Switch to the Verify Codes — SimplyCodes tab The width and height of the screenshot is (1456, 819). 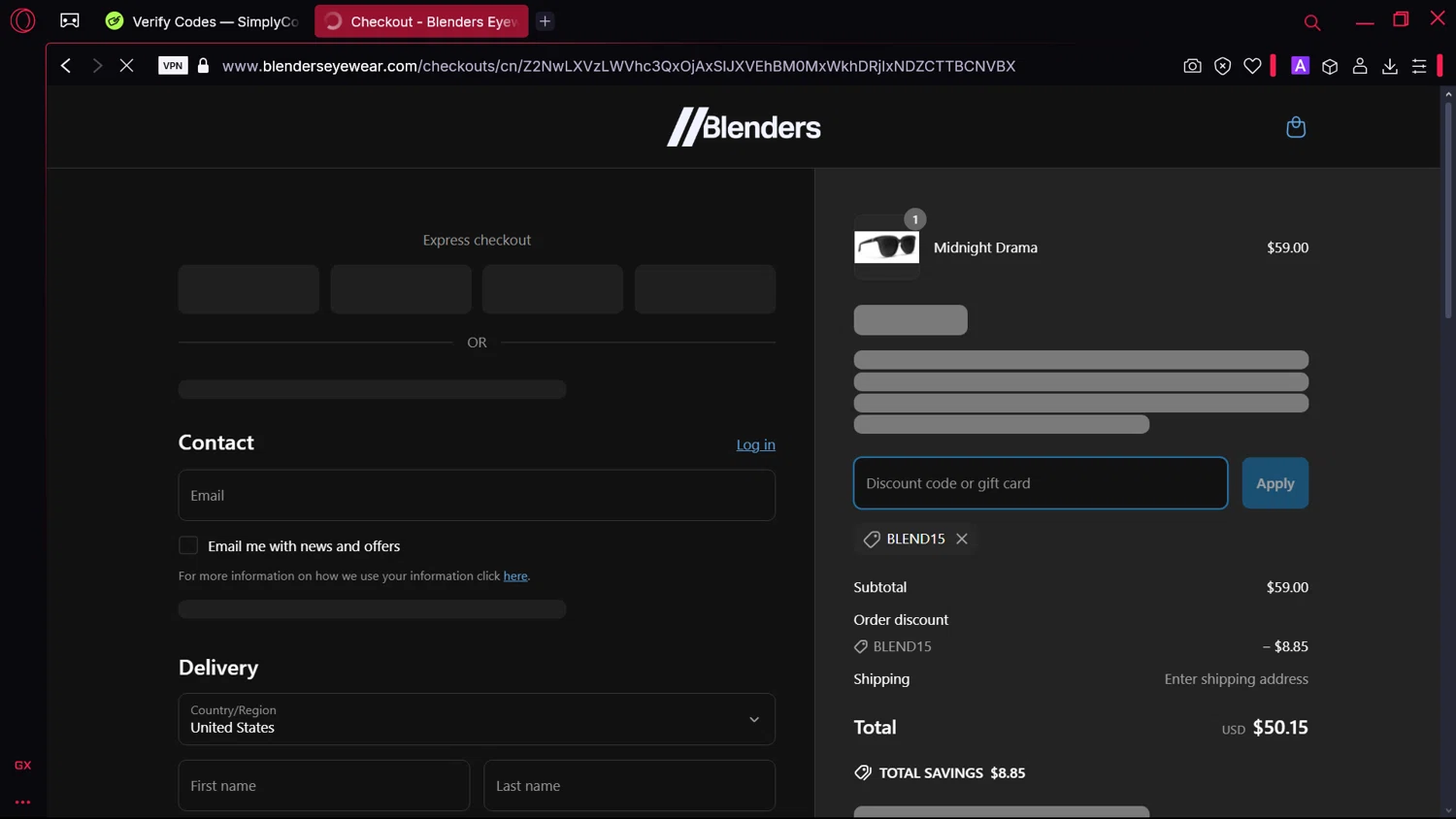202,21
